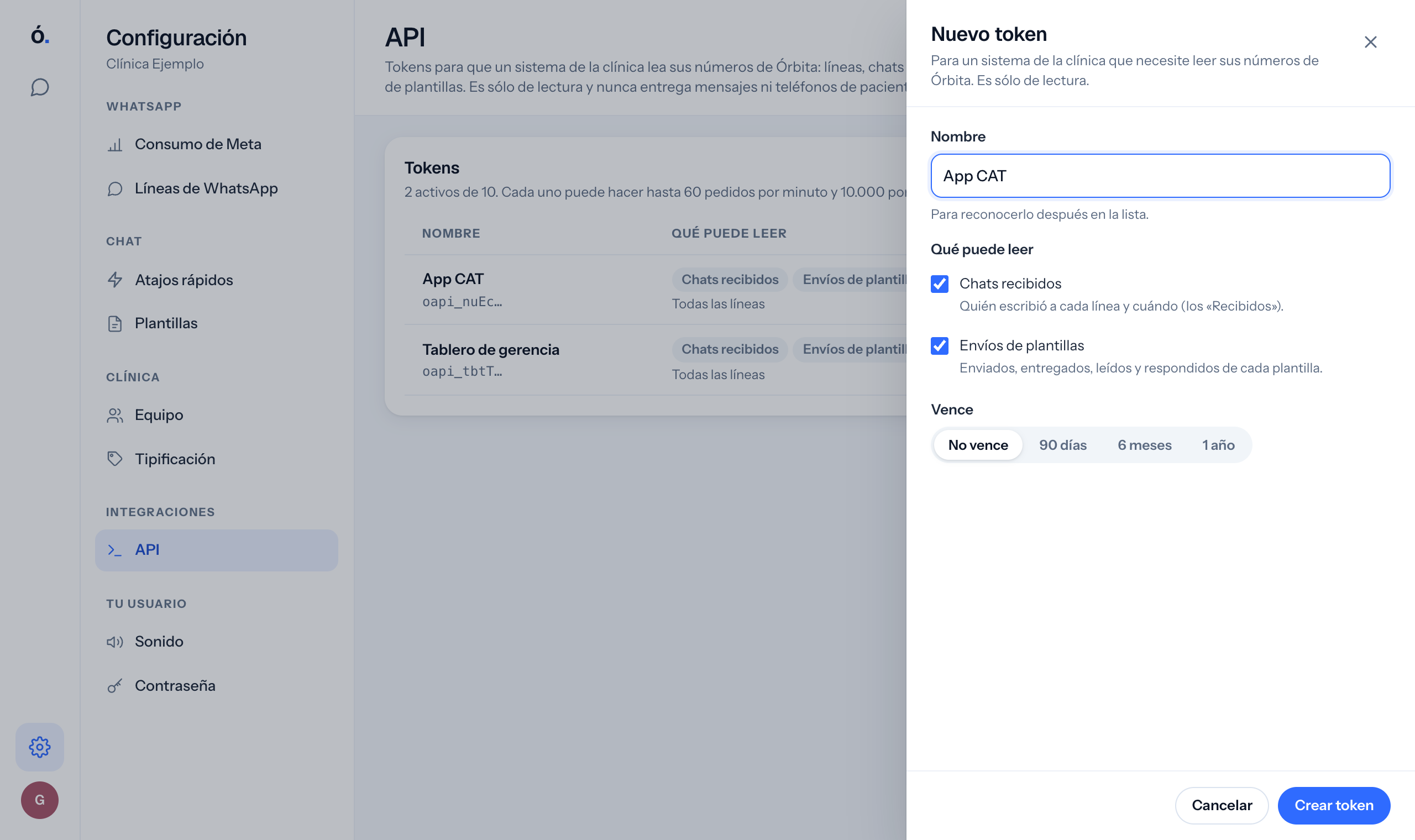Screen dimensions: 1415x840
Task: Select the 6 meses expiry option
Action: coord(1144,445)
